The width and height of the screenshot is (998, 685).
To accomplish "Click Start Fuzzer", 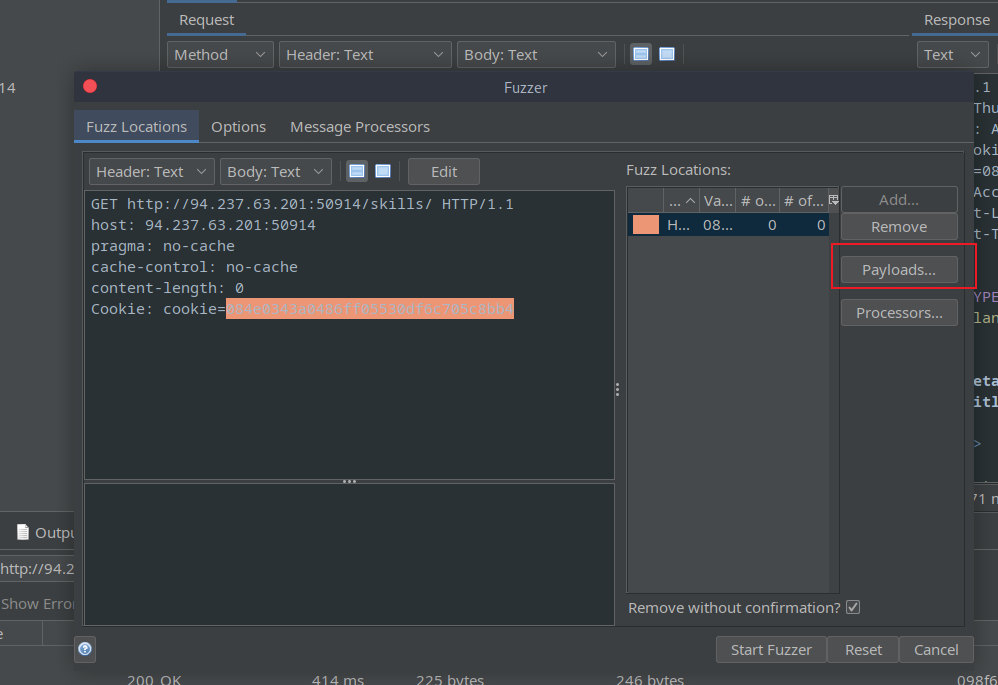I will pyautogui.click(x=771, y=649).
